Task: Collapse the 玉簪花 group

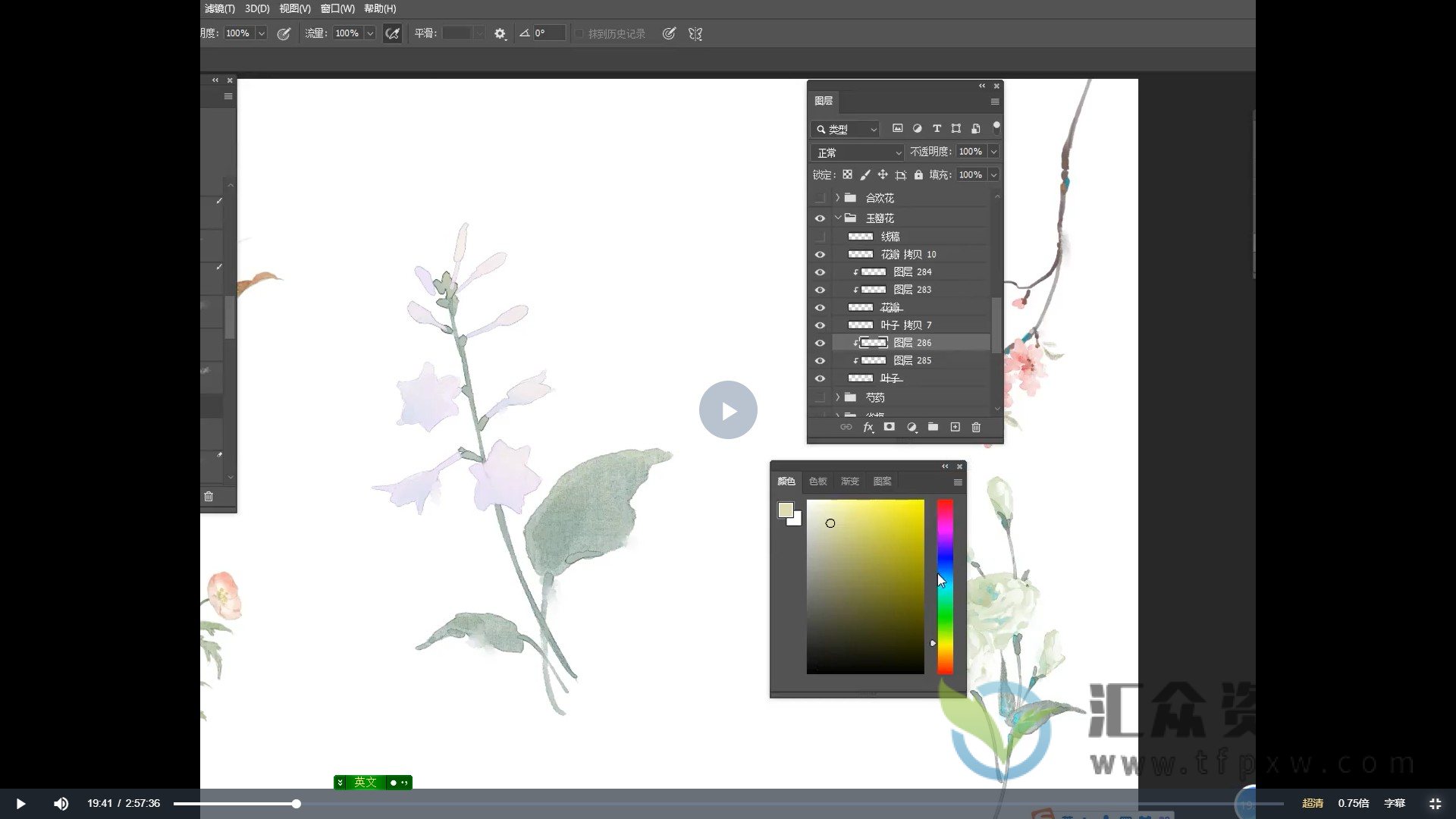Action: (x=837, y=218)
